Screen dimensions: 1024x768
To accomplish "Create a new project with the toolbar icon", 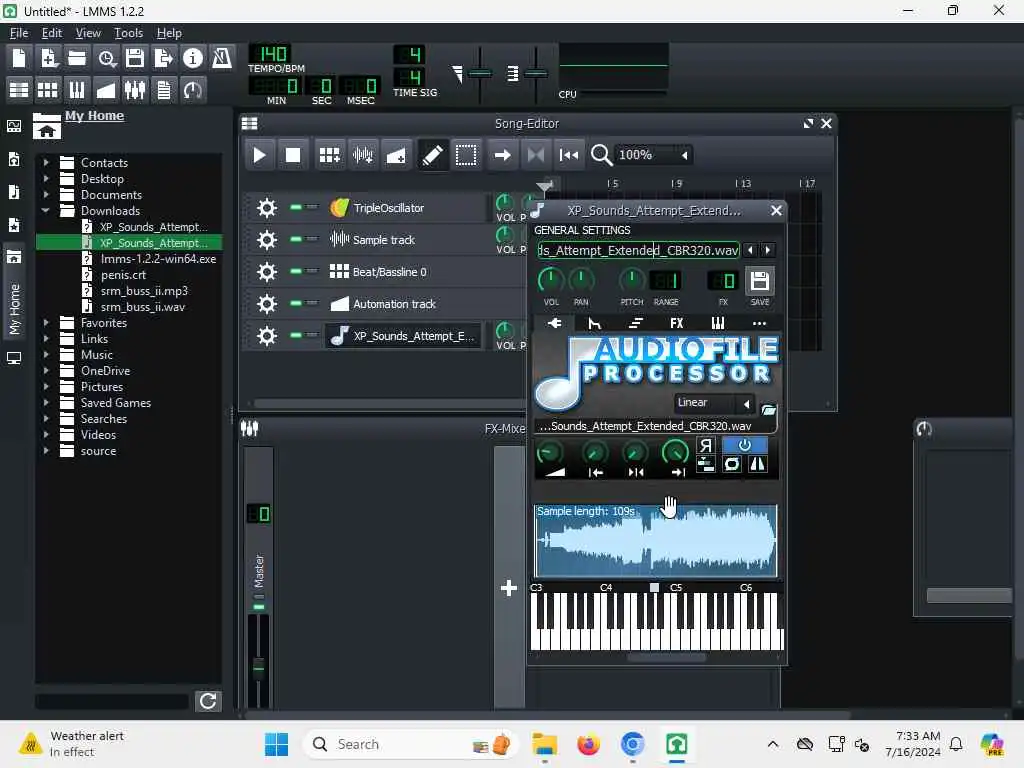I will [x=20, y=59].
